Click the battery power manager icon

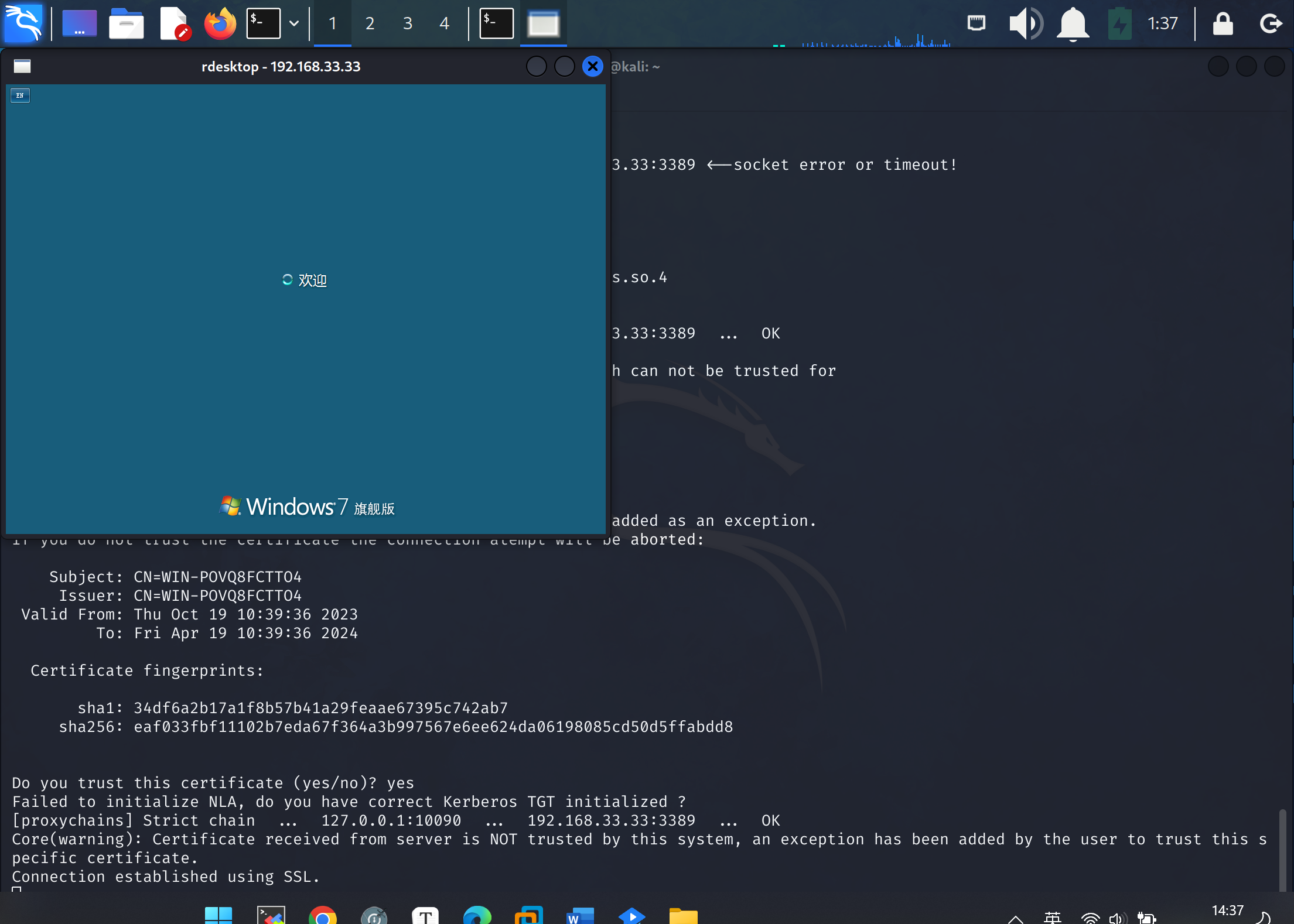1119,23
